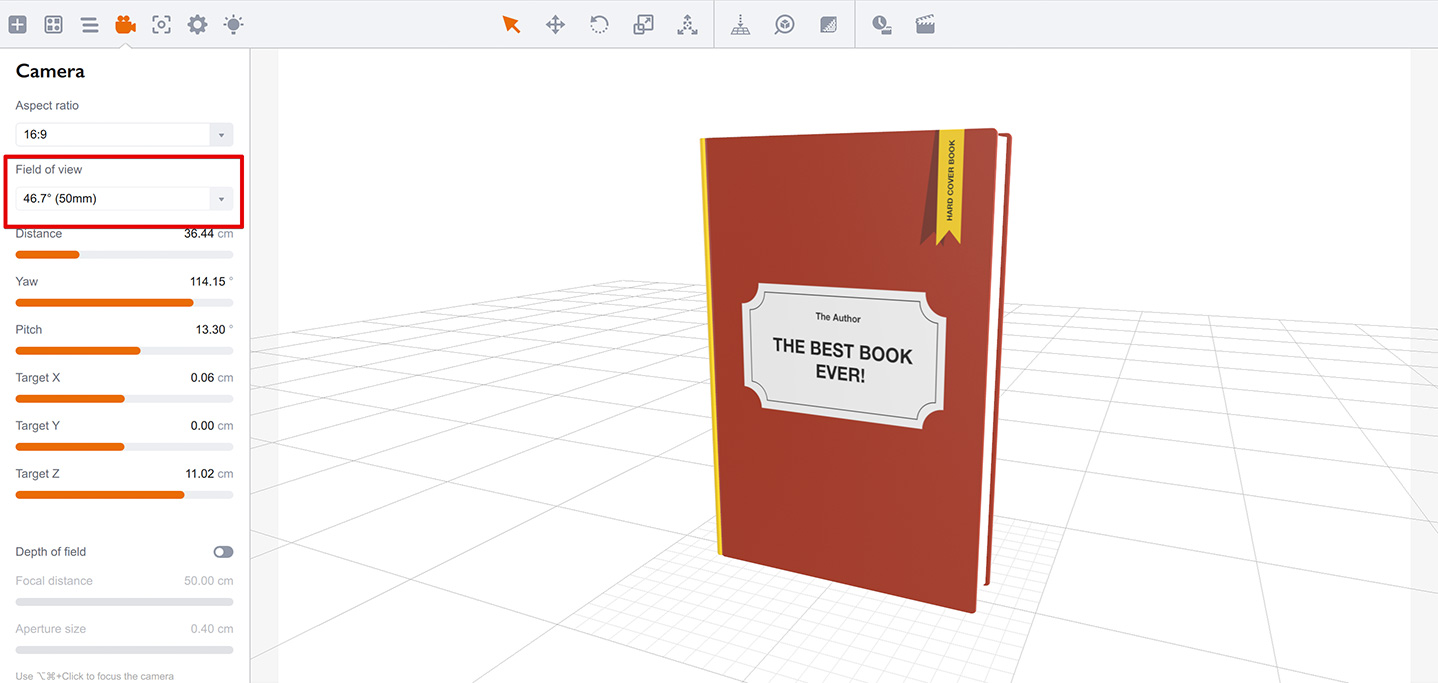
Task: Select the rotate tool
Action: tap(599, 24)
